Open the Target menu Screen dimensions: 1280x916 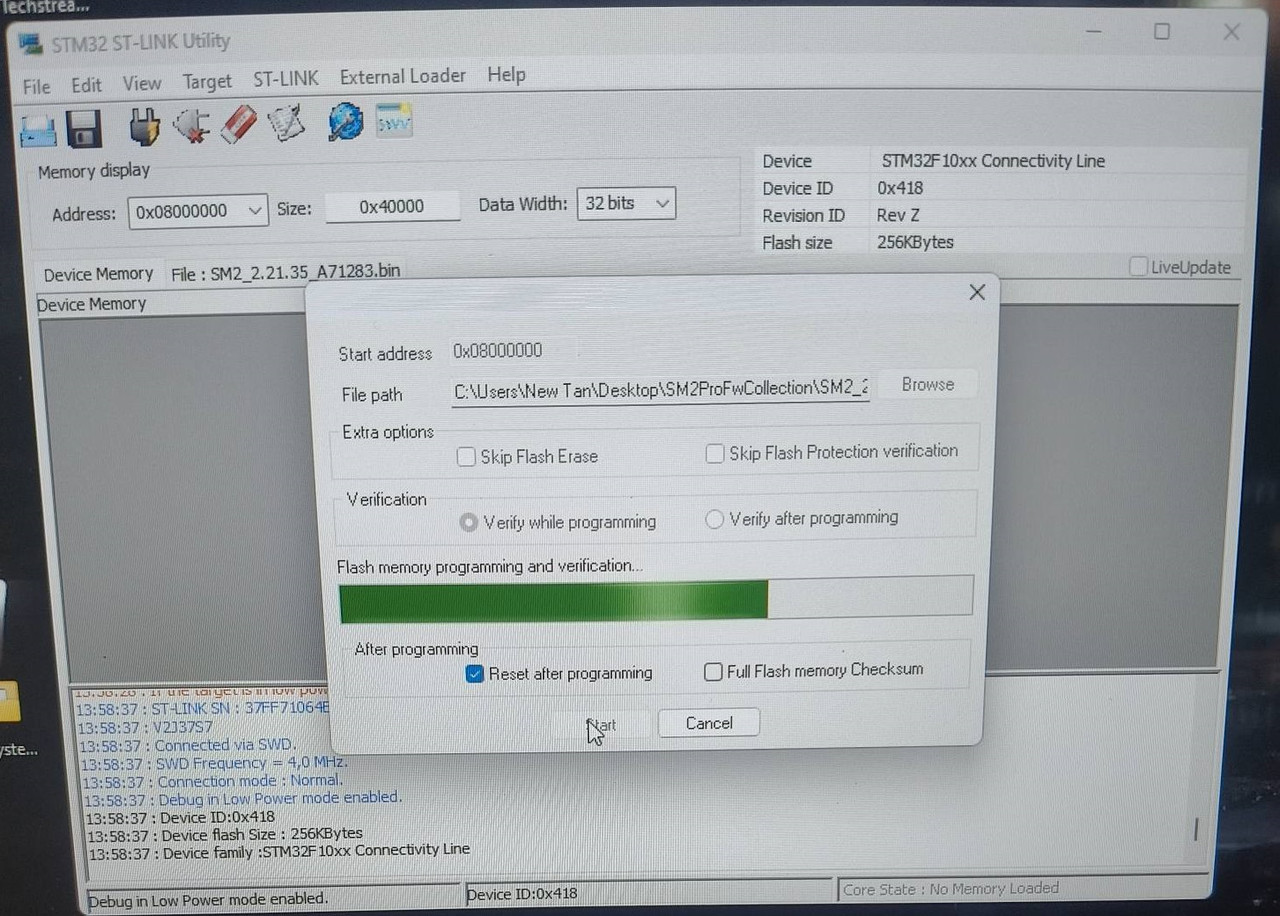(x=207, y=82)
